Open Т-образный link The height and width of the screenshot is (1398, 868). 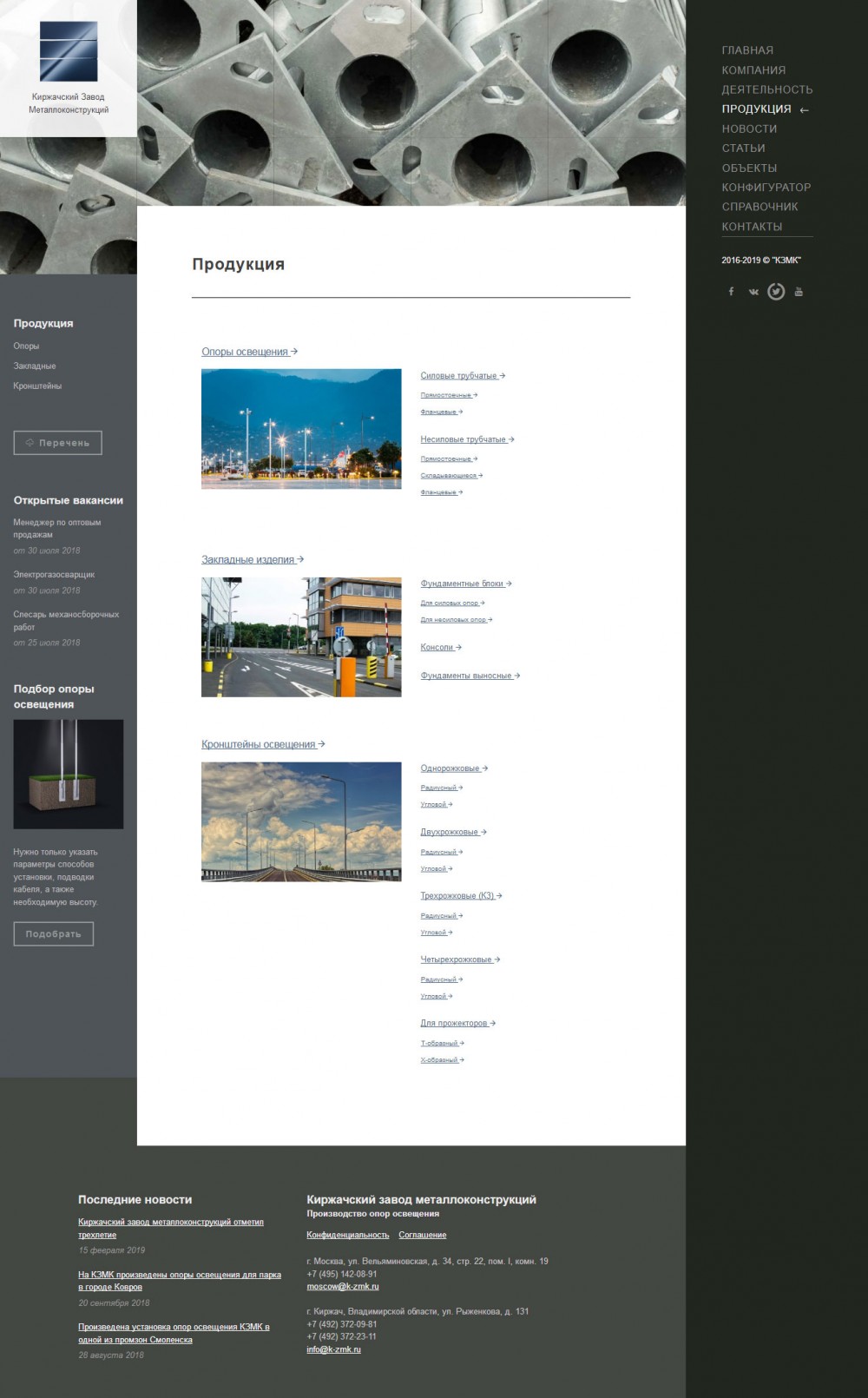[443, 1043]
